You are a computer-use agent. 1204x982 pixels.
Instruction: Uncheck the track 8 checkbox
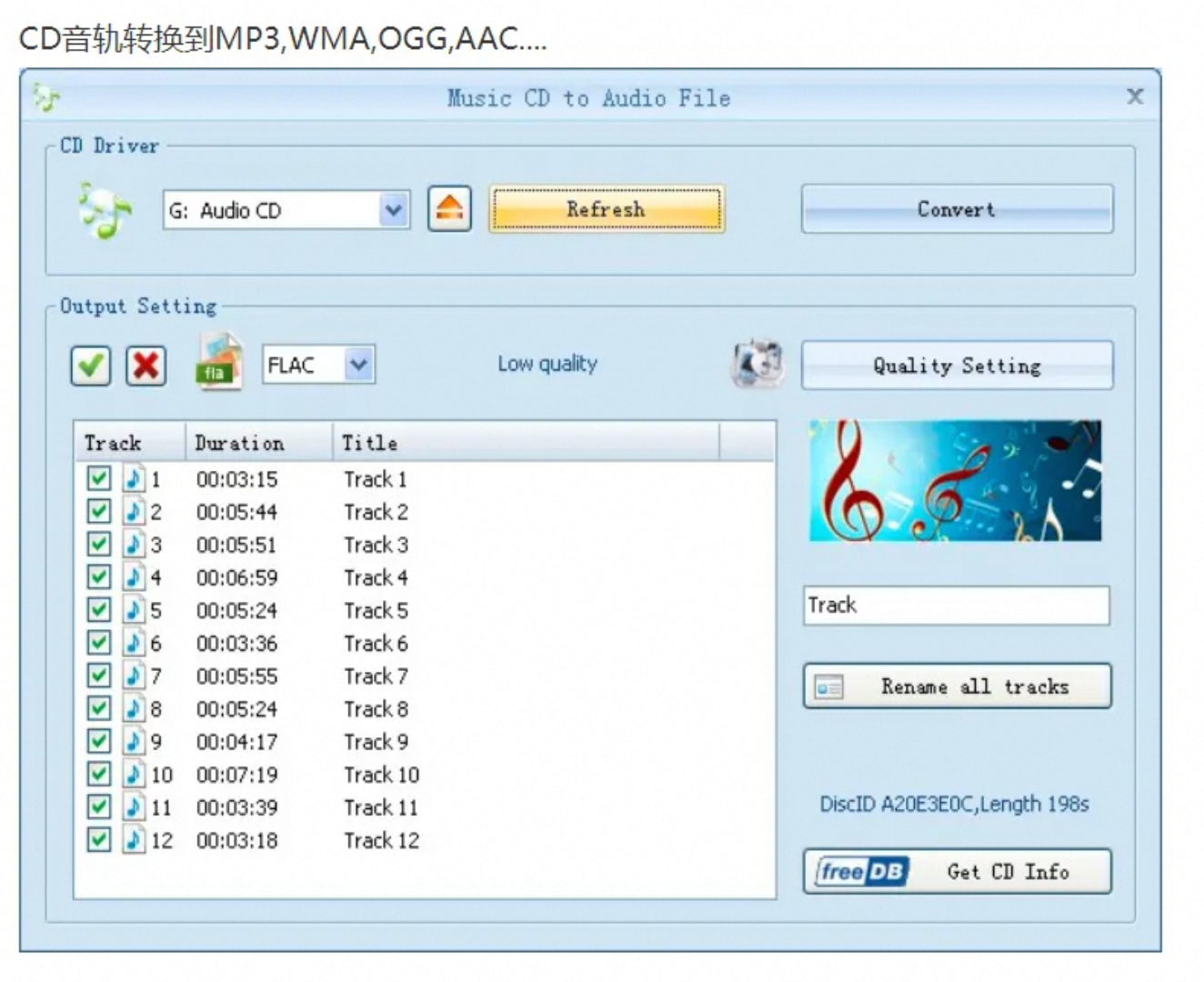click(x=98, y=708)
